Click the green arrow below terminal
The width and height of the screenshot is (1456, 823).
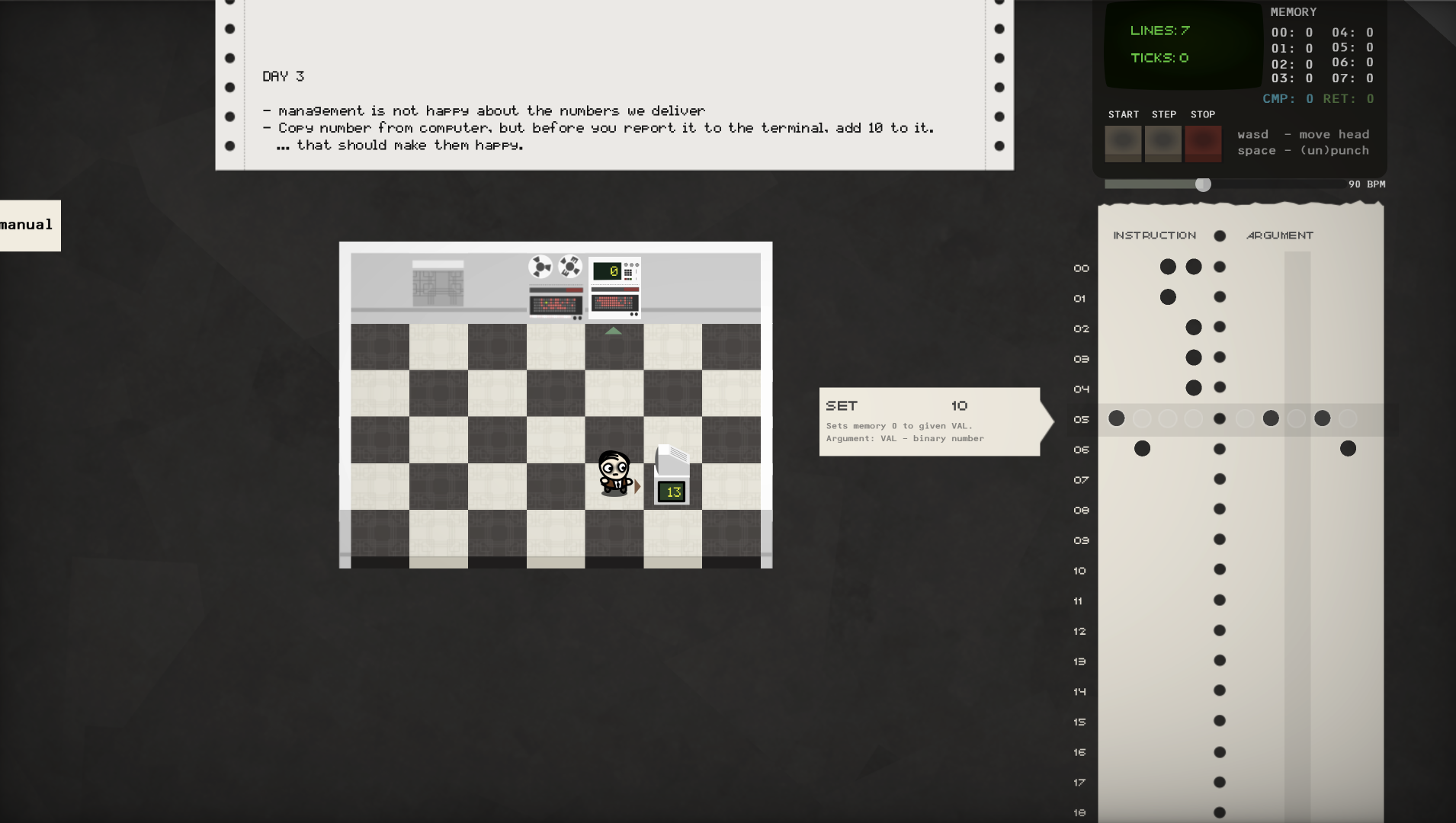point(614,331)
